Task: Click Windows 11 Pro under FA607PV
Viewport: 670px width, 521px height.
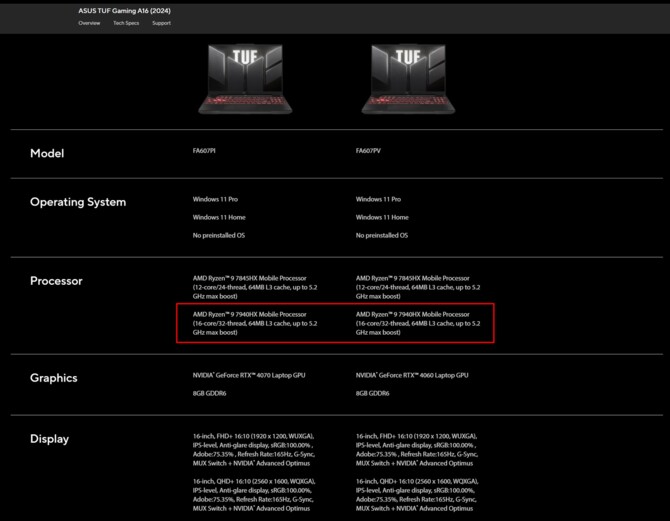Action: tap(378, 199)
